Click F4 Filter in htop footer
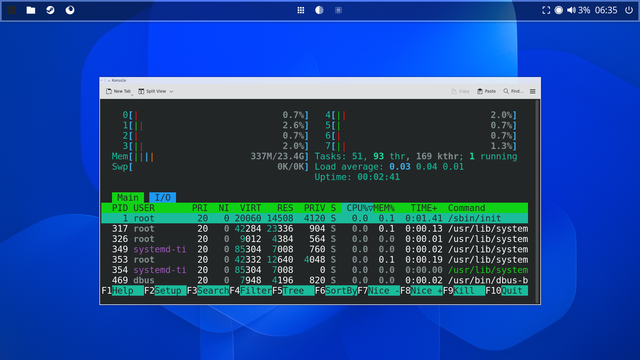The height and width of the screenshot is (360, 640). (x=251, y=291)
